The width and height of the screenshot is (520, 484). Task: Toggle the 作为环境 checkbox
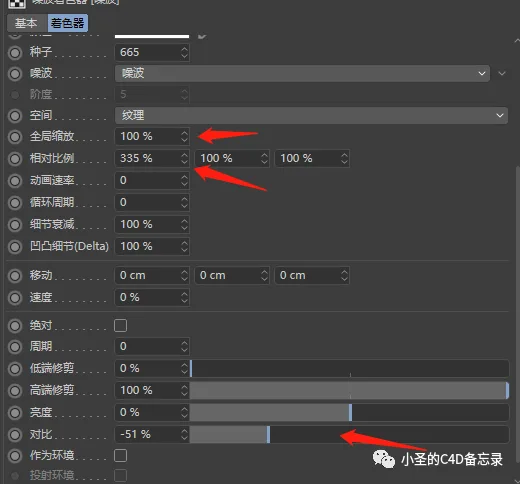120,455
